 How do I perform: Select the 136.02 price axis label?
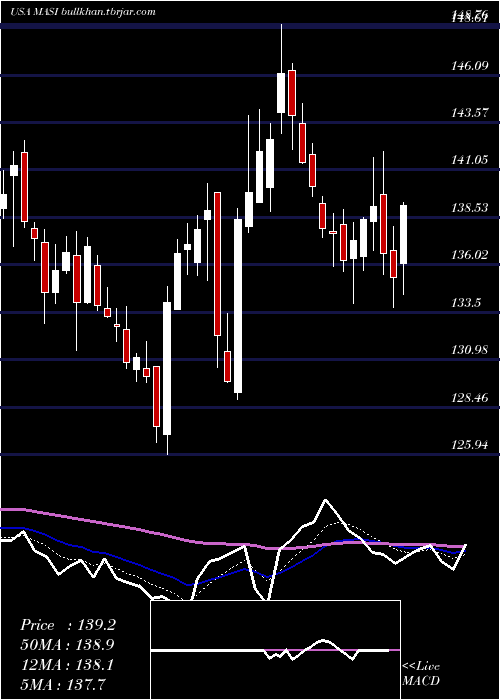pyautogui.click(x=469, y=255)
